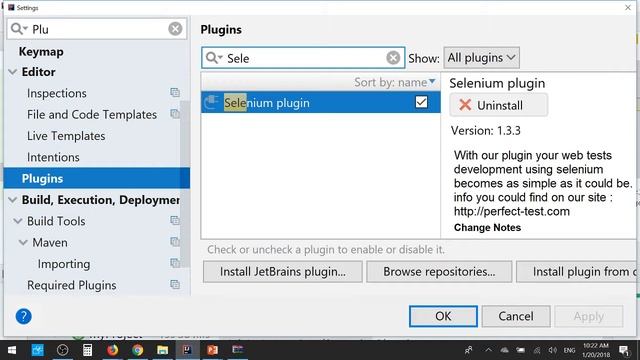Click the copy icon beside Inspections
Screen dimensions: 640x360
pyautogui.click(x=175, y=93)
